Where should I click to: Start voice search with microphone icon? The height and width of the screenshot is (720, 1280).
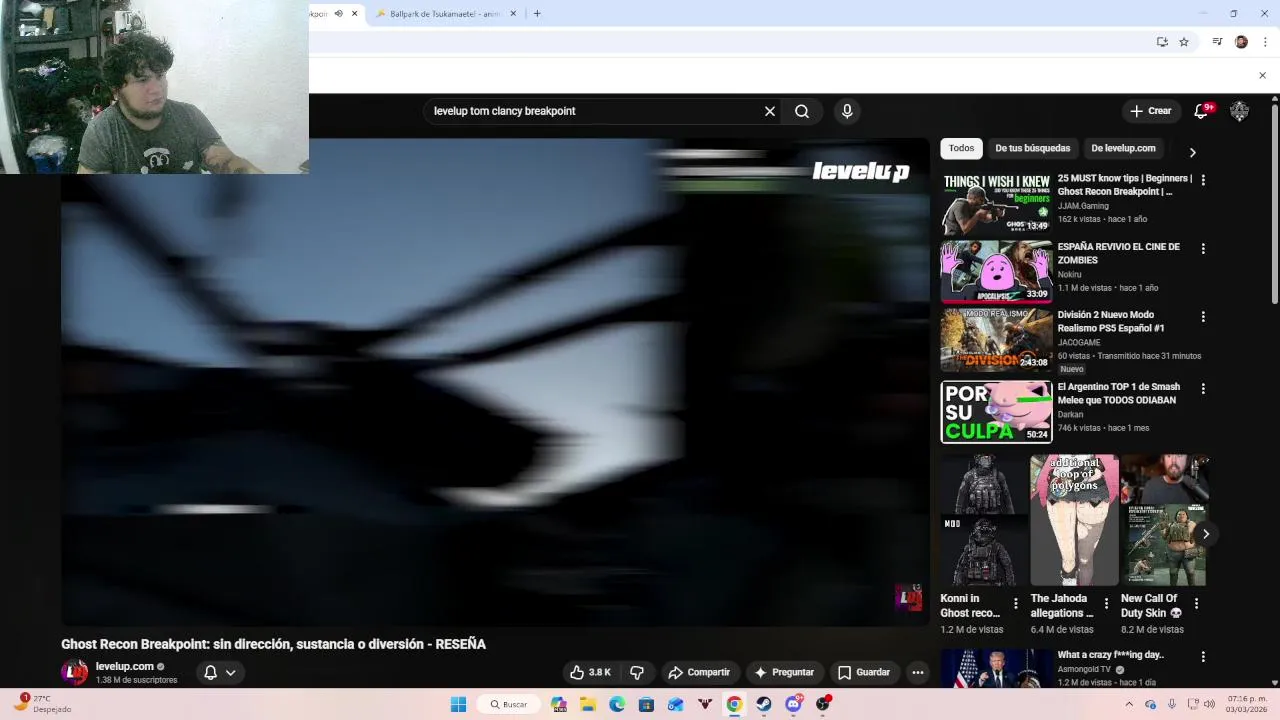click(847, 111)
